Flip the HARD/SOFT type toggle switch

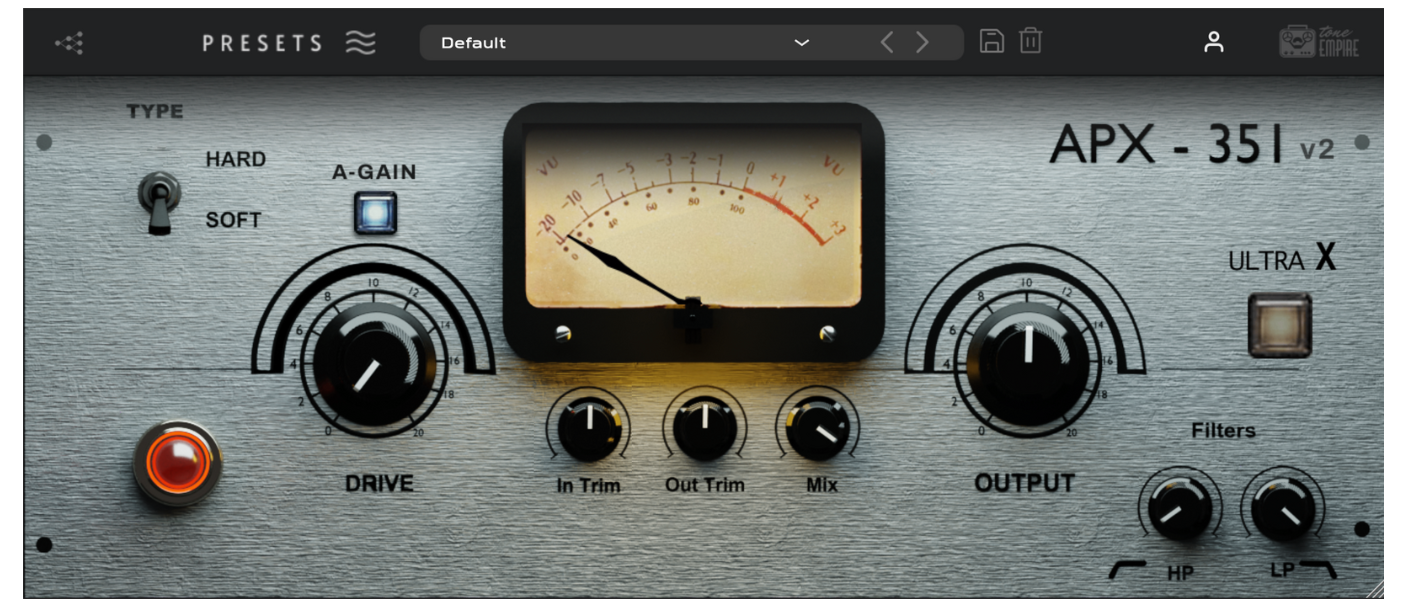[x=159, y=200]
